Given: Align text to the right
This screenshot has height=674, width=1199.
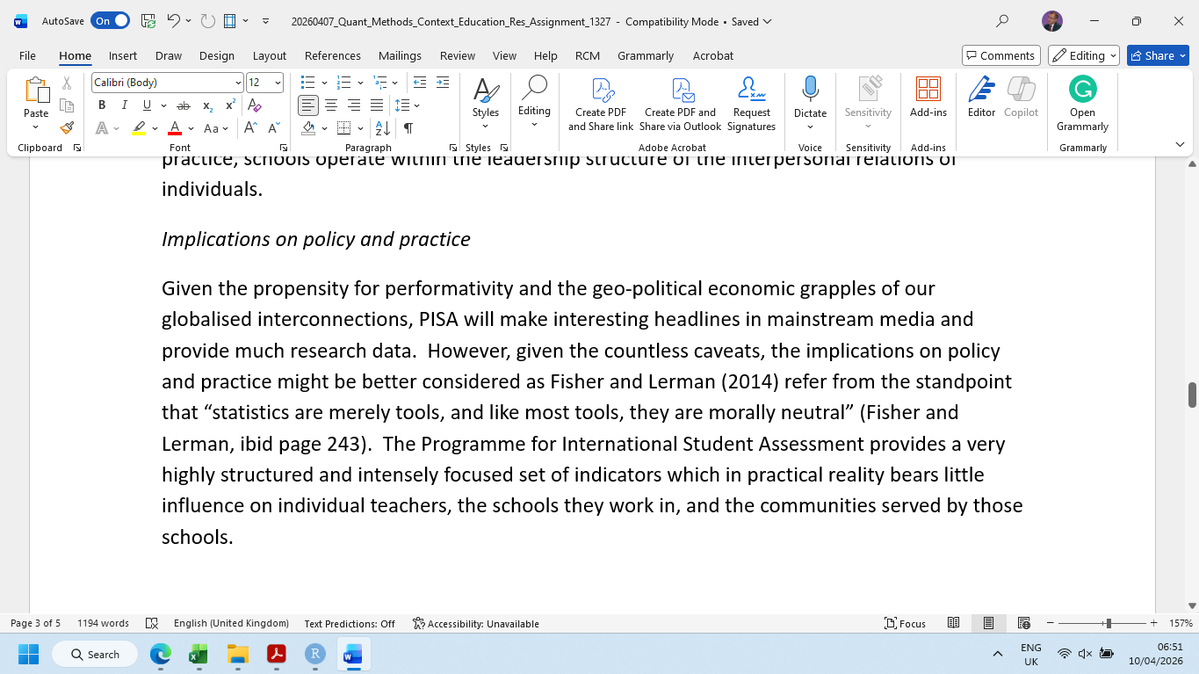Looking at the screenshot, I should 353,106.
